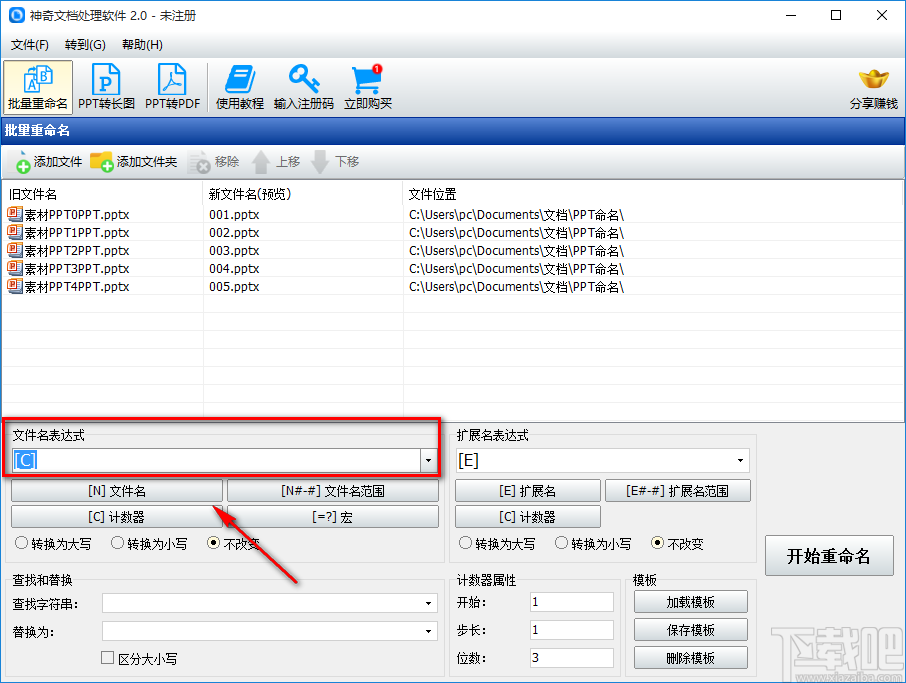This screenshot has width=906, height=683.
Task: Select file icon of 素材PPT3PPT.pptx
Action: [15, 268]
